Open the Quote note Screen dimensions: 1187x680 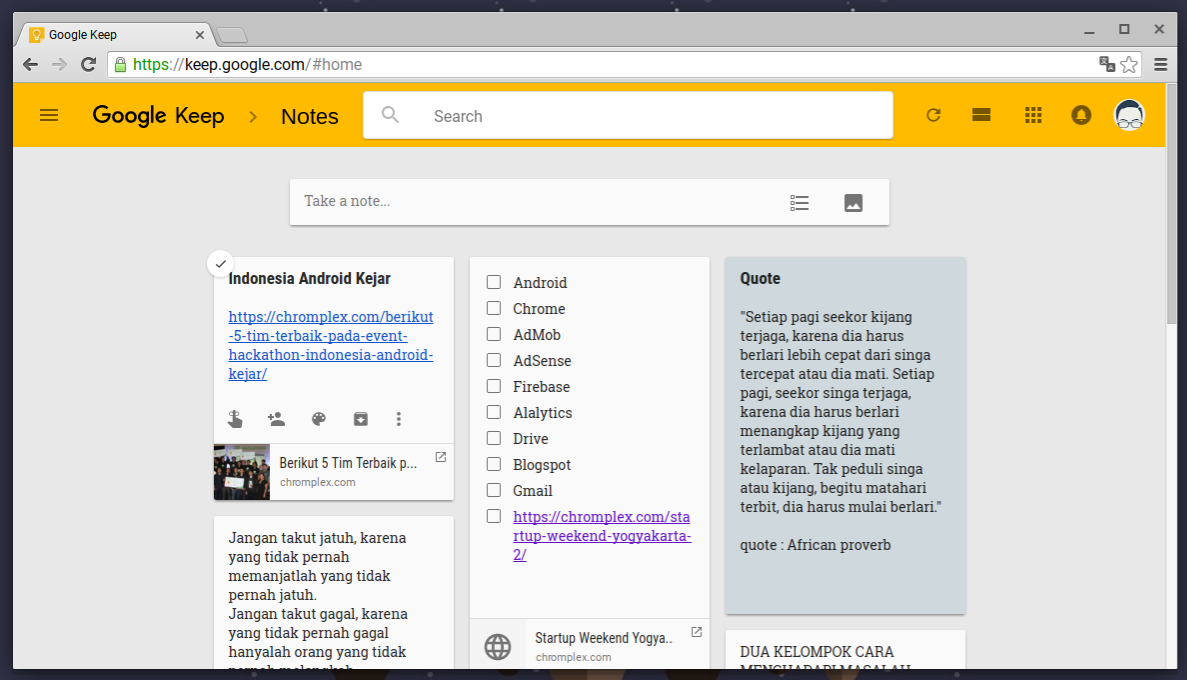click(845, 435)
